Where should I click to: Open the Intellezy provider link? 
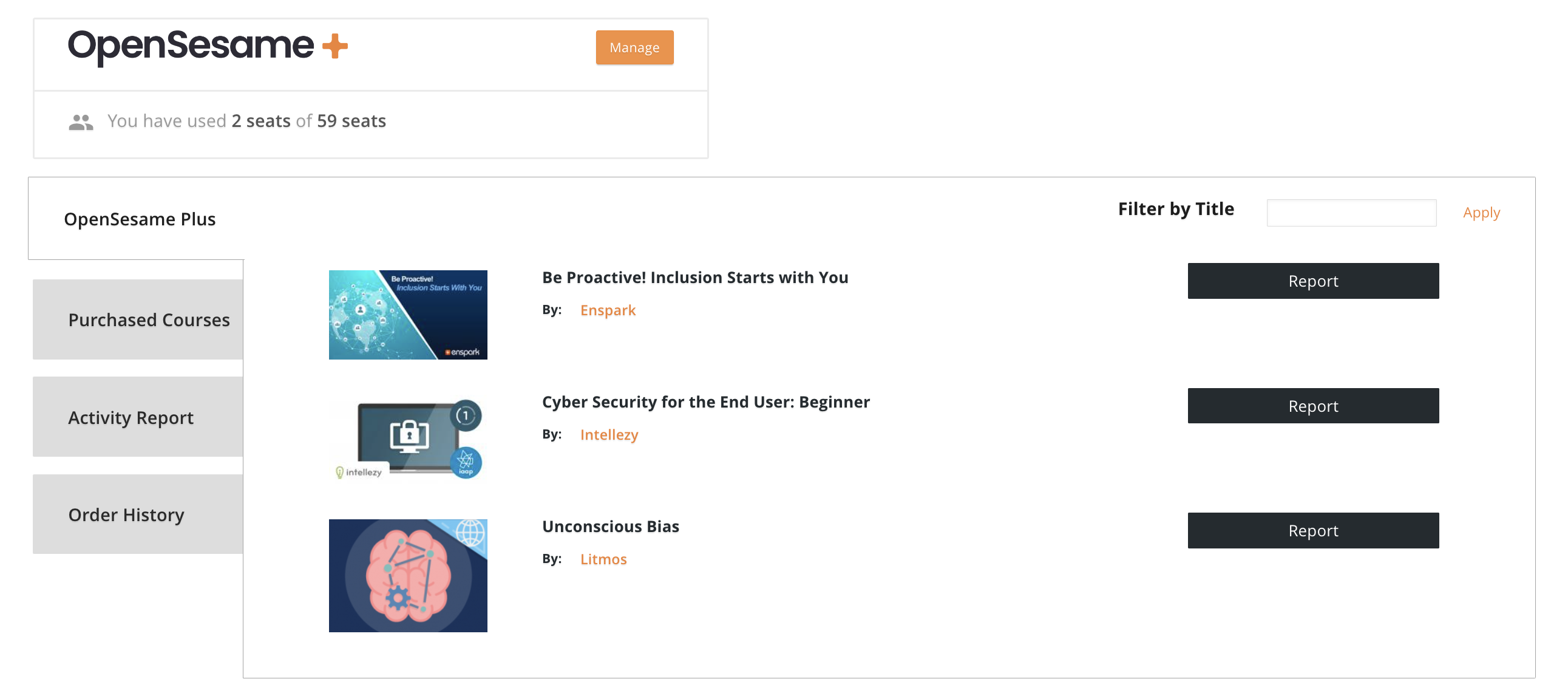[609, 435]
